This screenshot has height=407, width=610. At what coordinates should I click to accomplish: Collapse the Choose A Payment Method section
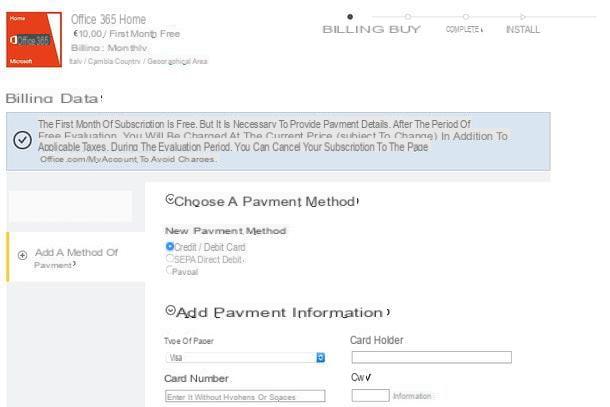click(x=170, y=200)
